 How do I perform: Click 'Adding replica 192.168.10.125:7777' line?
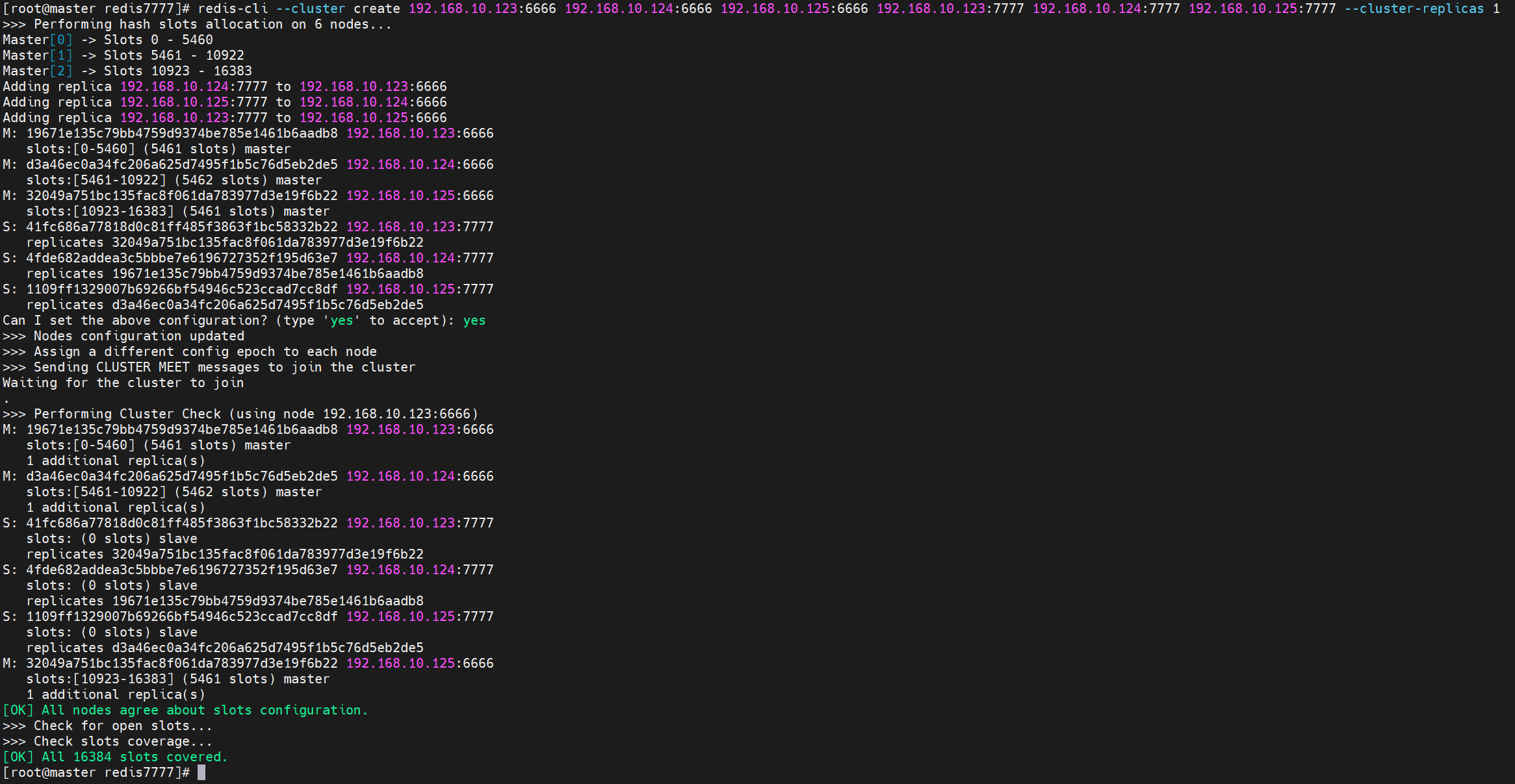click(x=225, y=102)
